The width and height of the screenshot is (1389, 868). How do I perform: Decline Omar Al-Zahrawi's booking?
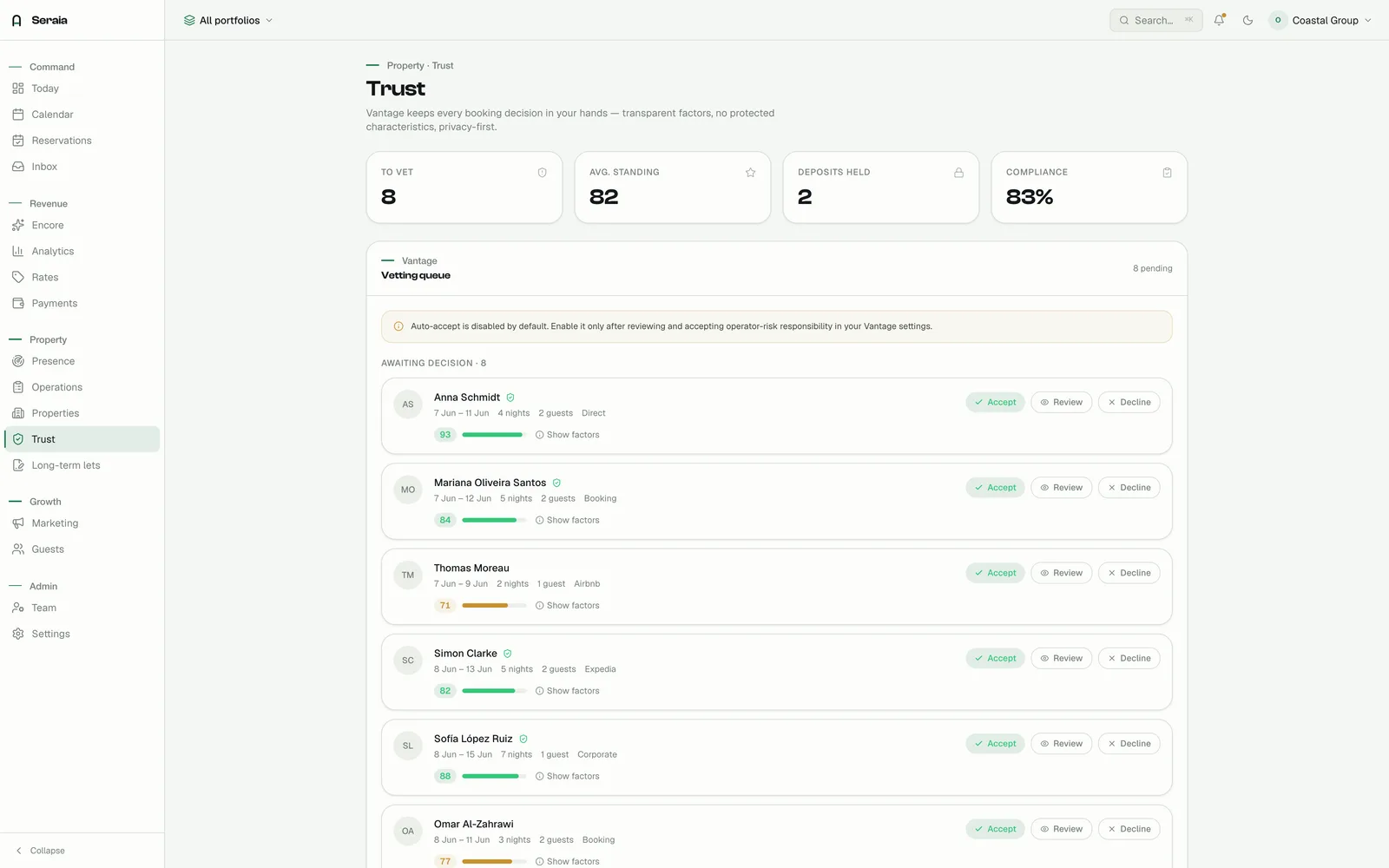coord(1129,829)
